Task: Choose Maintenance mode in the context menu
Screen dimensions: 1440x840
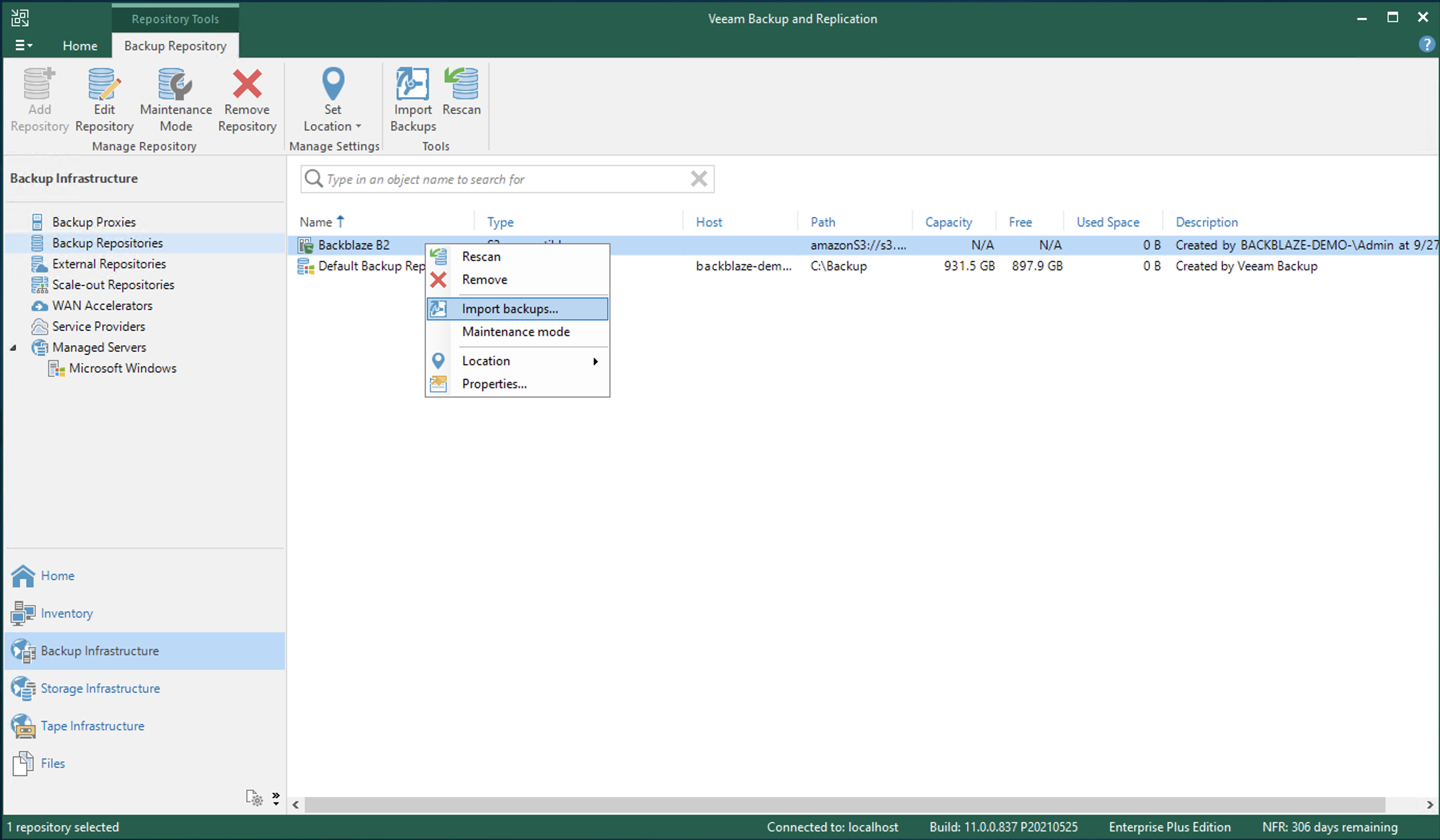Action: coord(517,331)
